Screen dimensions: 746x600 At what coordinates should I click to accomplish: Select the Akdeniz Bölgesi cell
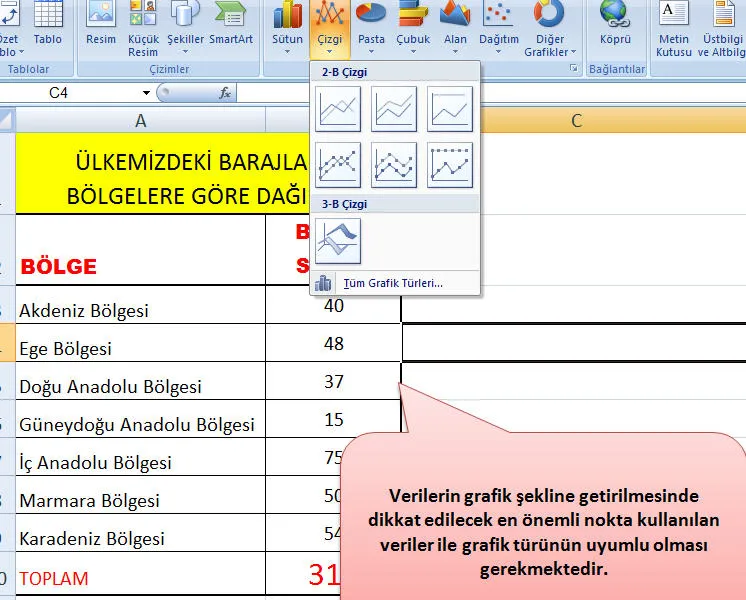140,310
